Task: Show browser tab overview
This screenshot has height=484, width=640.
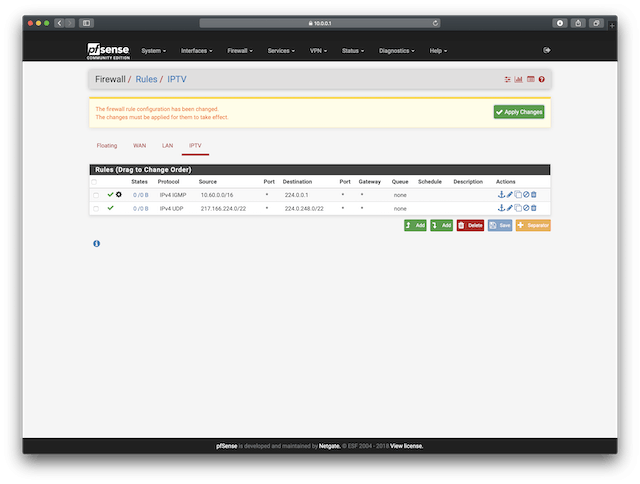Action: click(596, 23)
